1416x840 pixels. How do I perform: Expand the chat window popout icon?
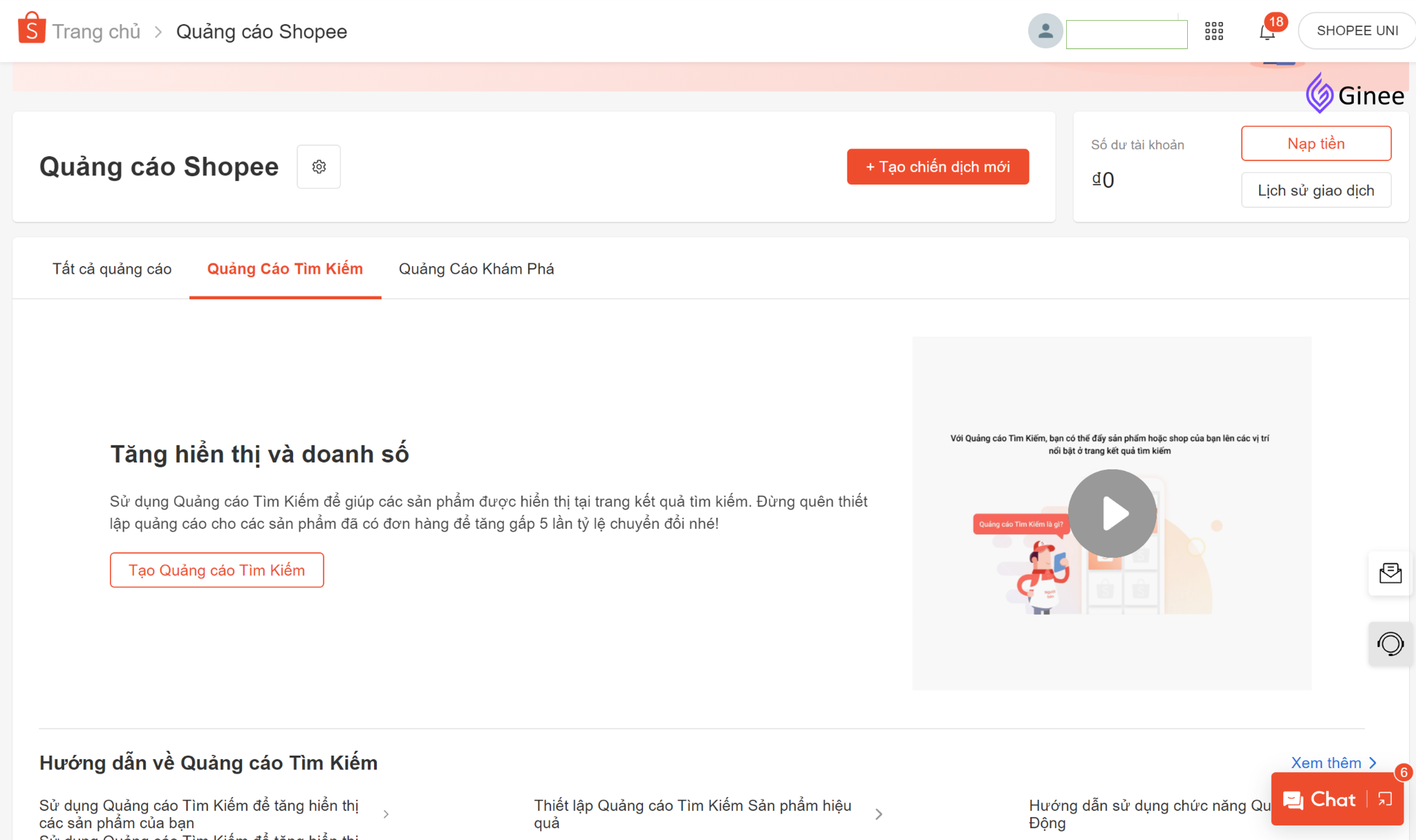coord(1385,799)
